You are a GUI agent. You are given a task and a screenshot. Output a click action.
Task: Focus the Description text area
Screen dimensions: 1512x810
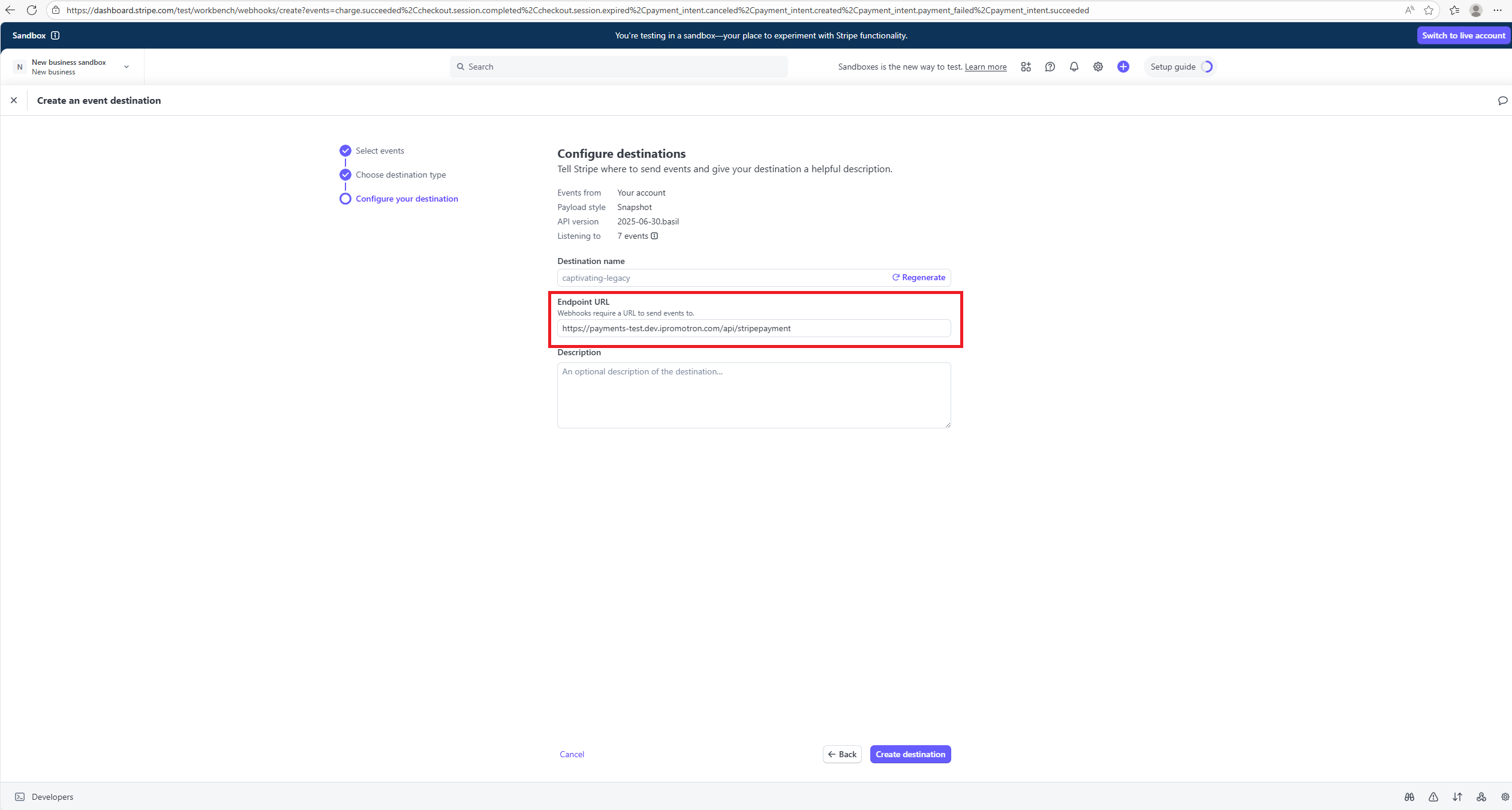754,395
